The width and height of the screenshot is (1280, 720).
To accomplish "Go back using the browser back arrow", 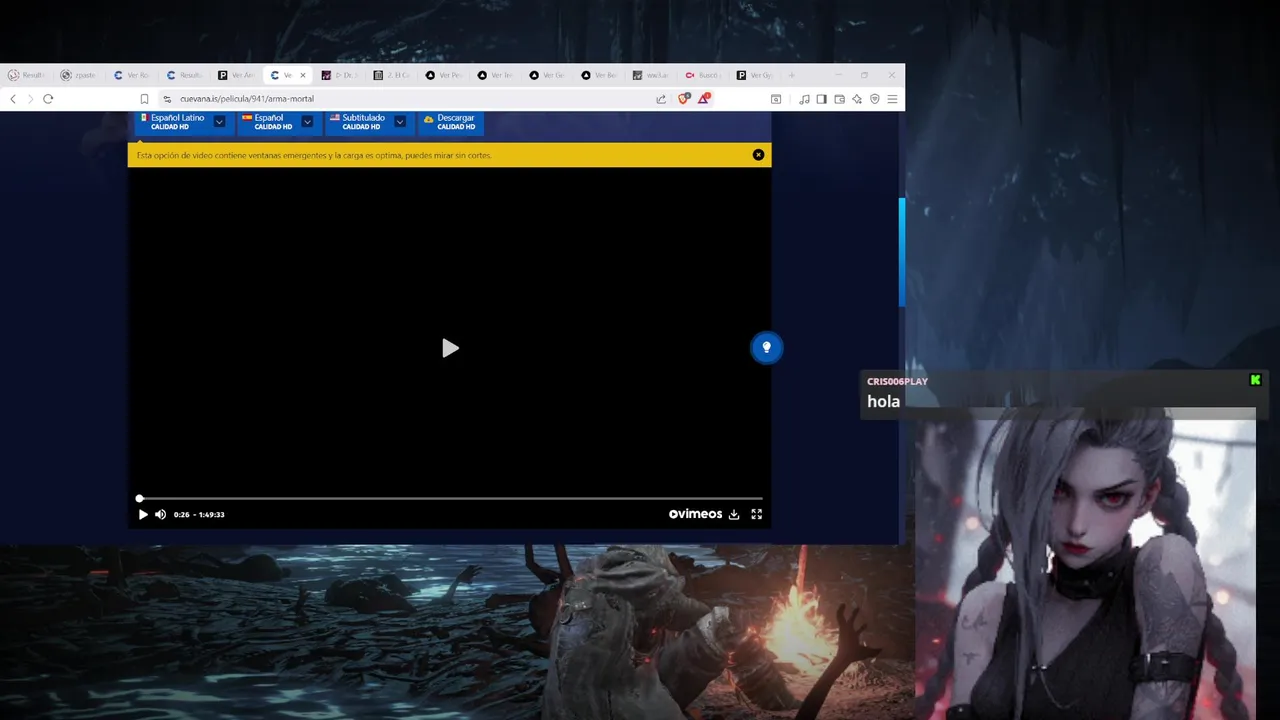I will [13, 99].
